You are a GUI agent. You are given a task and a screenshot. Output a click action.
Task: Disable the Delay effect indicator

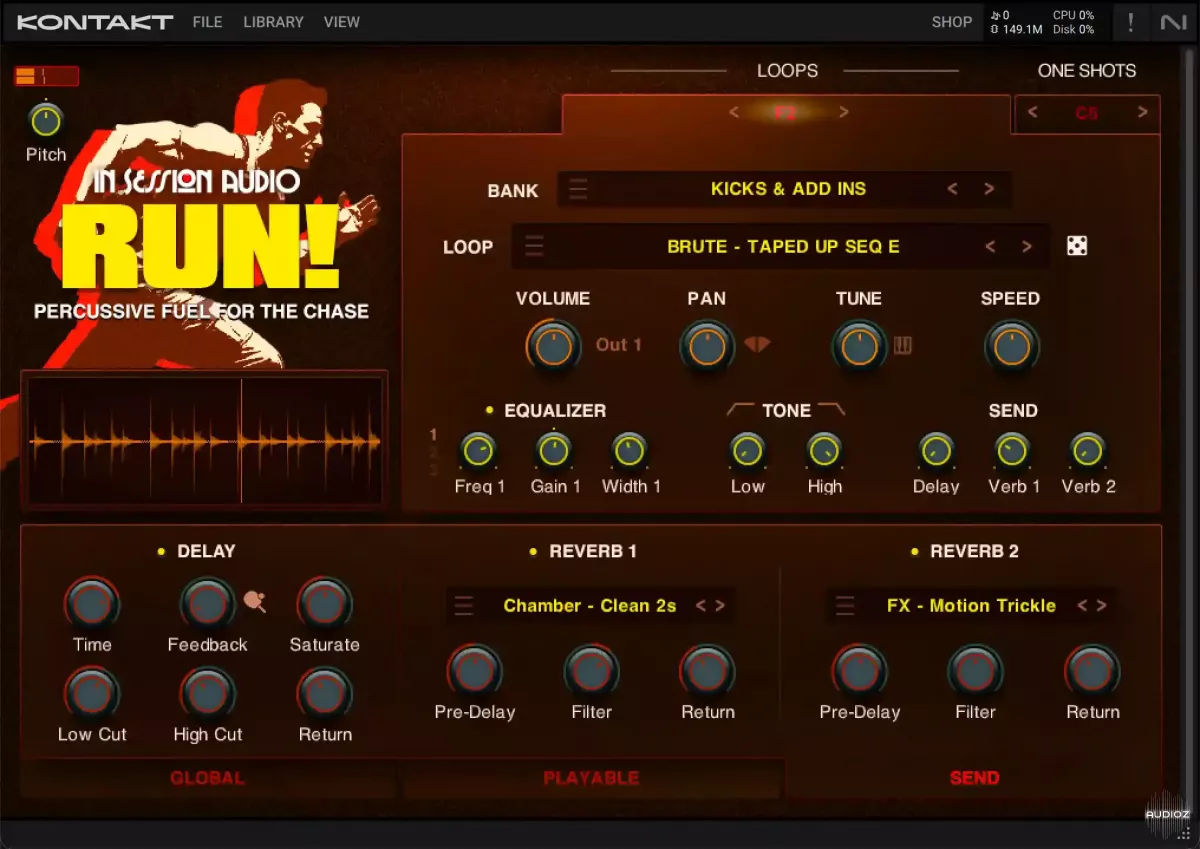pos(161,551)
